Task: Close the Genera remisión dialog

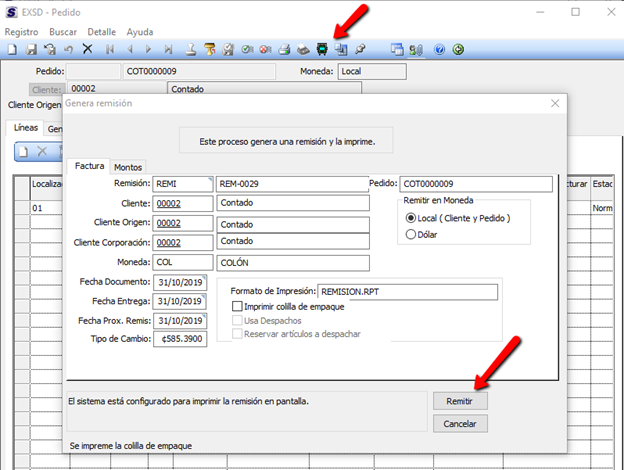Action: coord(555,103)
